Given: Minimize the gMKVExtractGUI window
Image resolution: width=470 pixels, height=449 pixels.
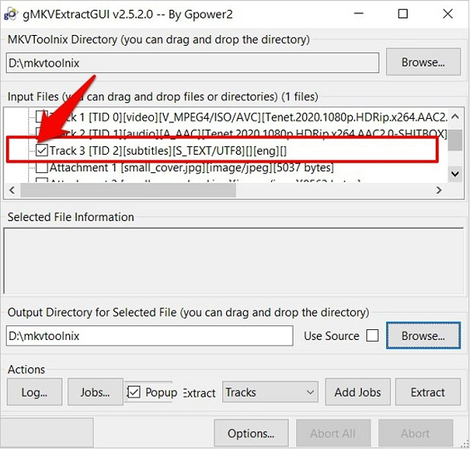Looking at the screenshot, I should [x=359, y=14].
